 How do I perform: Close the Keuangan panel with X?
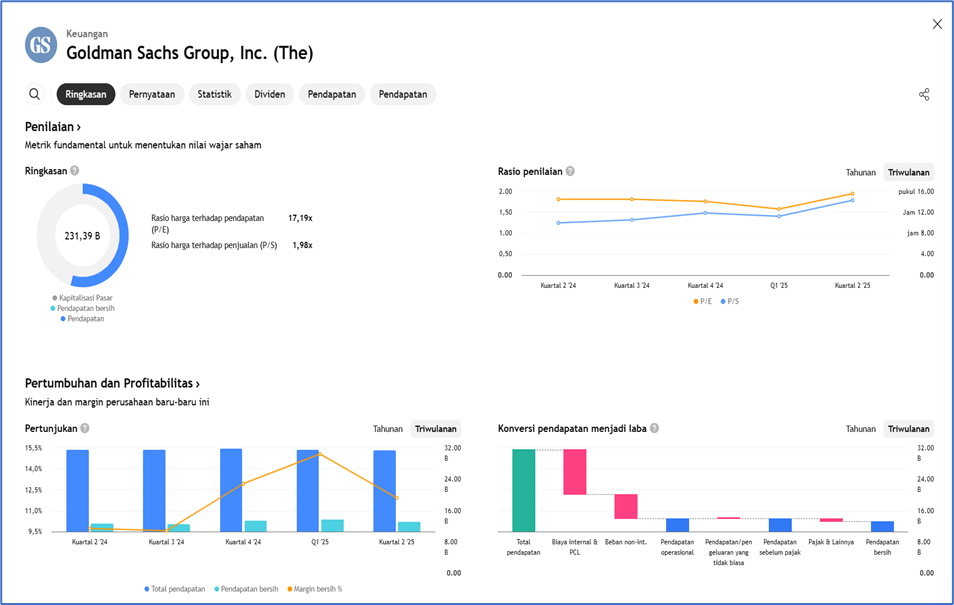click(937, 24)
